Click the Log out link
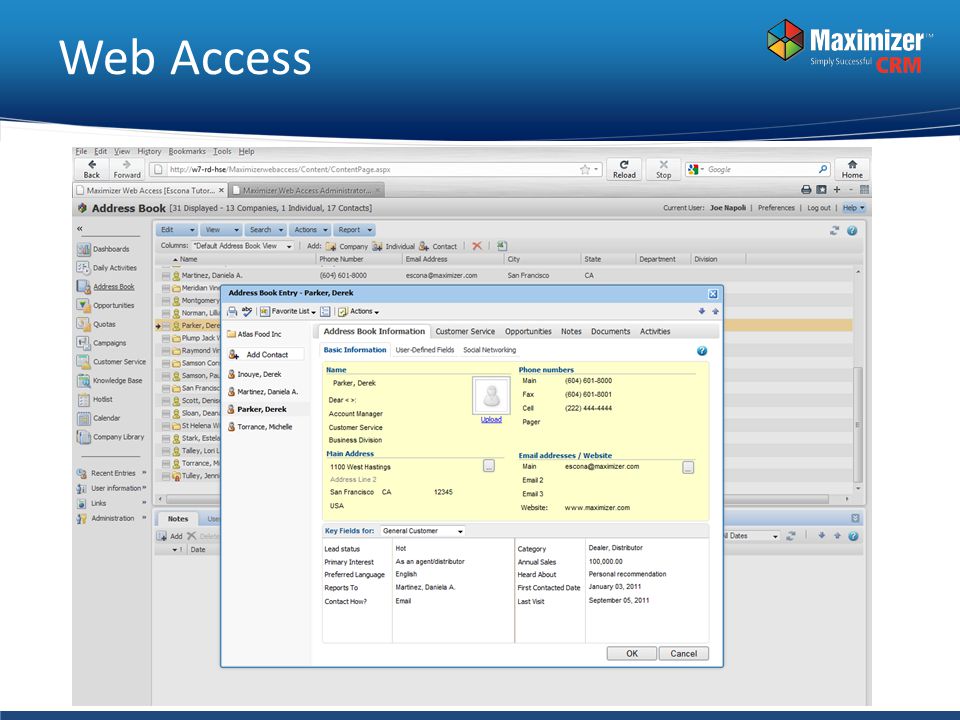Viewport: 960px width, 720px height. click(x=819, y=208)
